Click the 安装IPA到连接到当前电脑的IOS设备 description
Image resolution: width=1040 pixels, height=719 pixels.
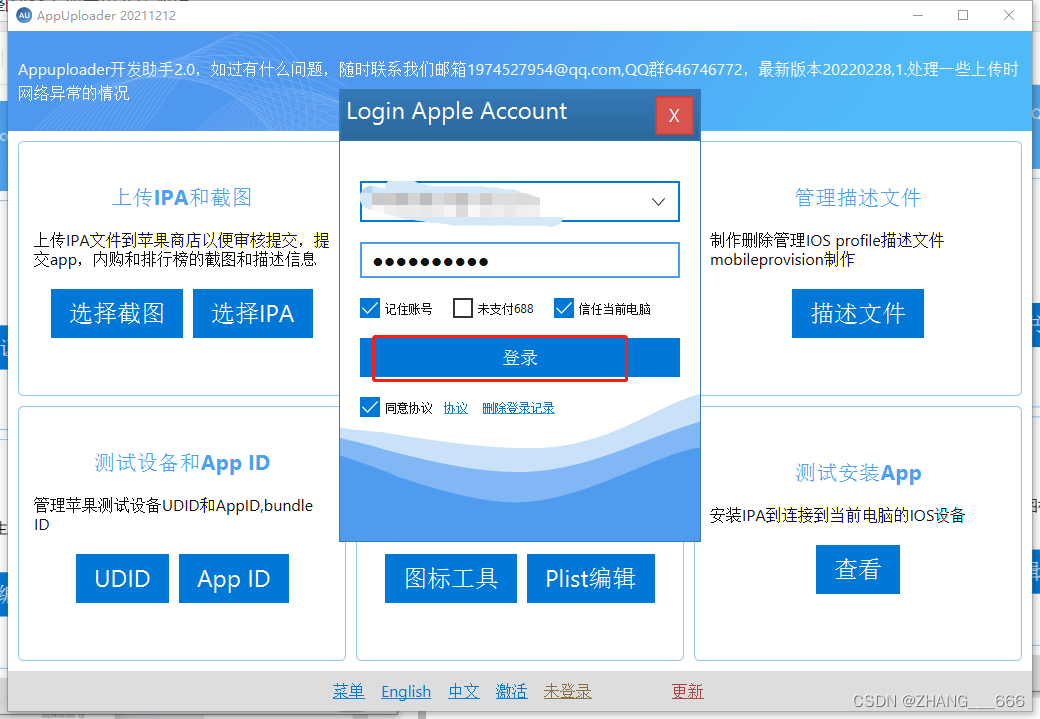tap(837, 515)
